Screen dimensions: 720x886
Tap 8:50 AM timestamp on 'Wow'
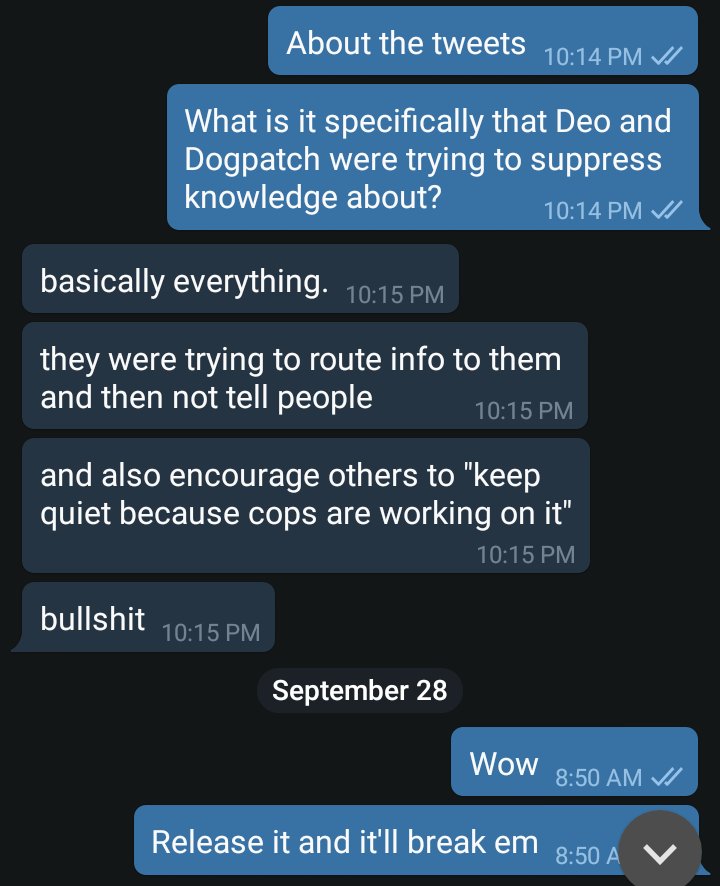(598, 778)
